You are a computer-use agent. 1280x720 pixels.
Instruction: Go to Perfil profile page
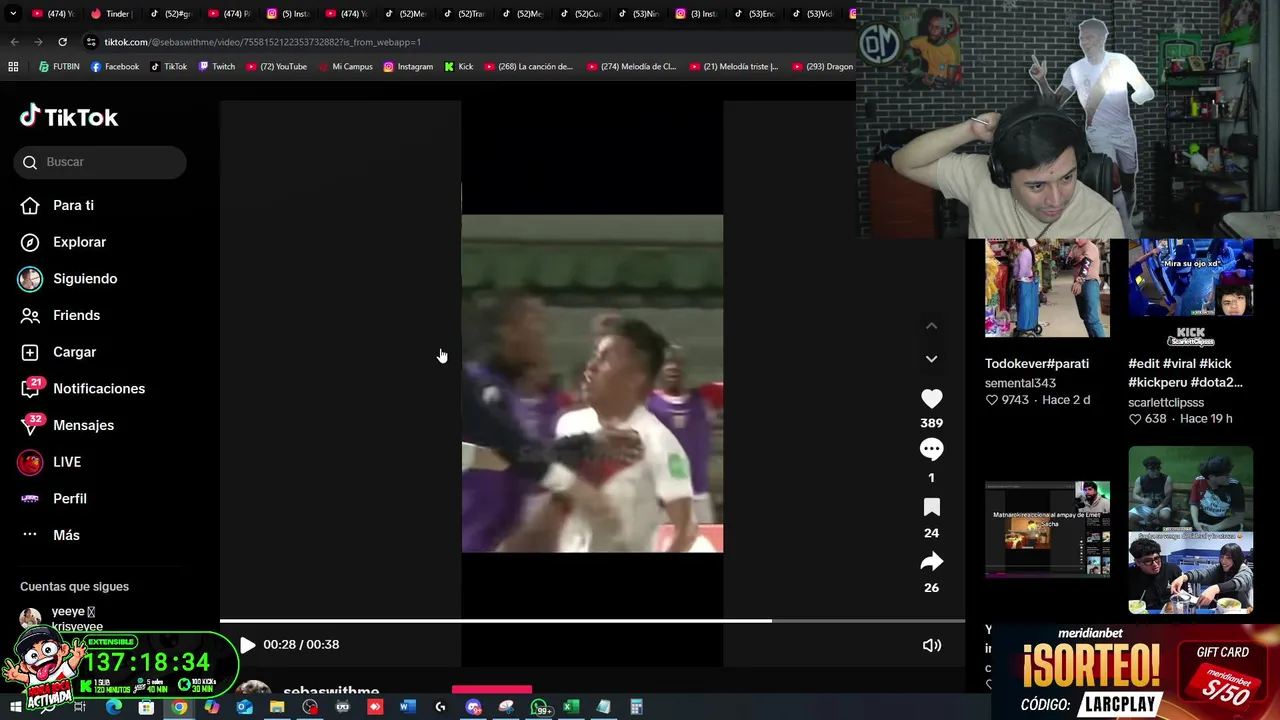pyautogui.click(x=53, y=498)
